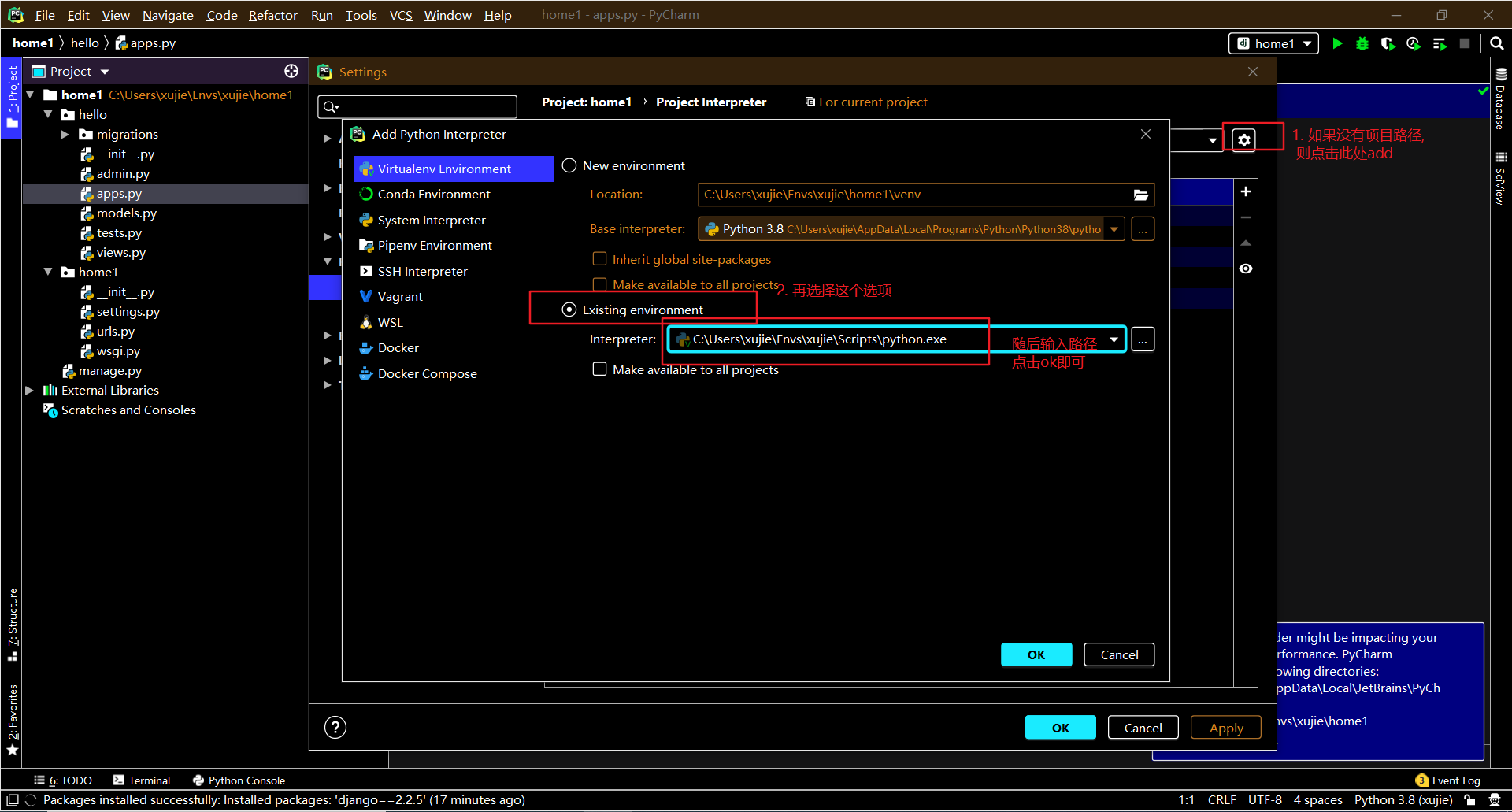Click the Location browse folder icon
This screenshot has width=1512, height=812.
(x=1141, y=195)
